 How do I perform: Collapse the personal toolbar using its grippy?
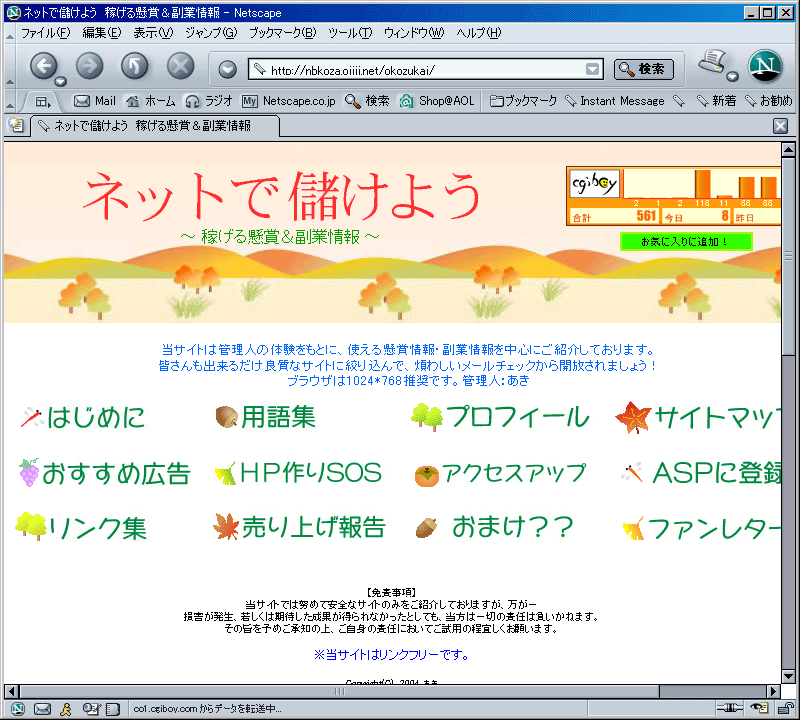click(x=10, y=102)
